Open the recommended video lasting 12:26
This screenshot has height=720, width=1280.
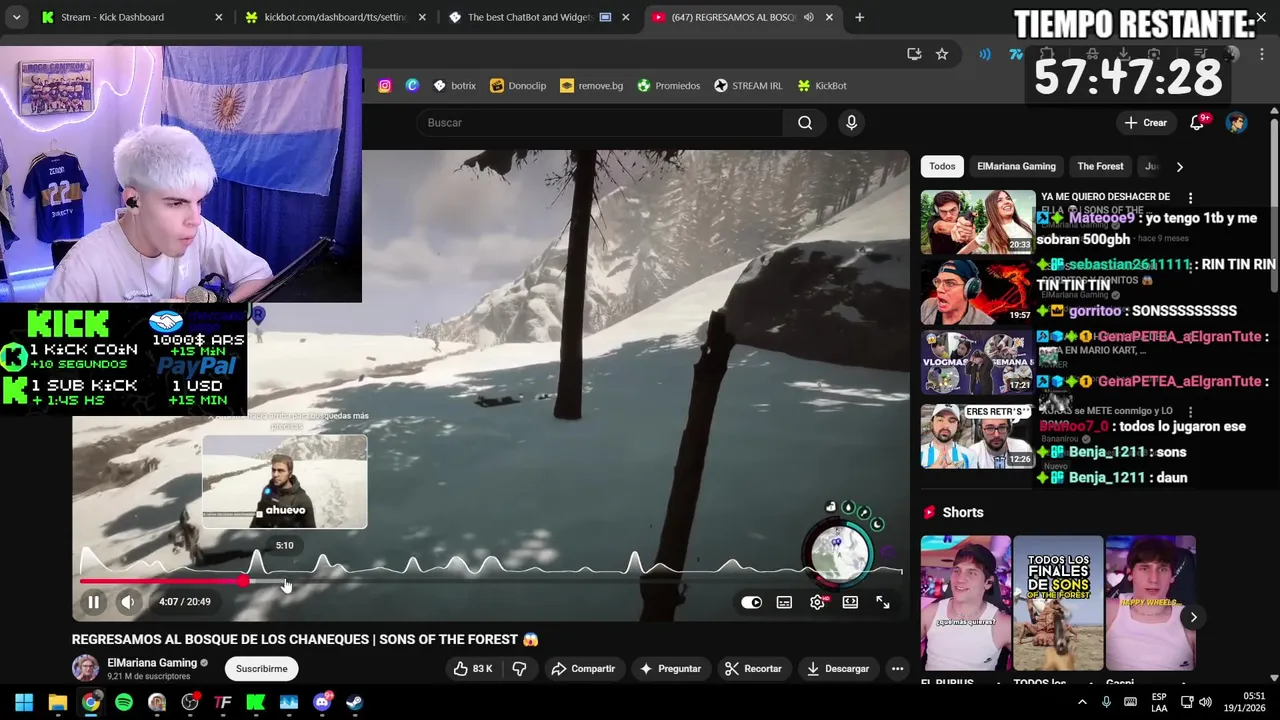coord(977,435)
